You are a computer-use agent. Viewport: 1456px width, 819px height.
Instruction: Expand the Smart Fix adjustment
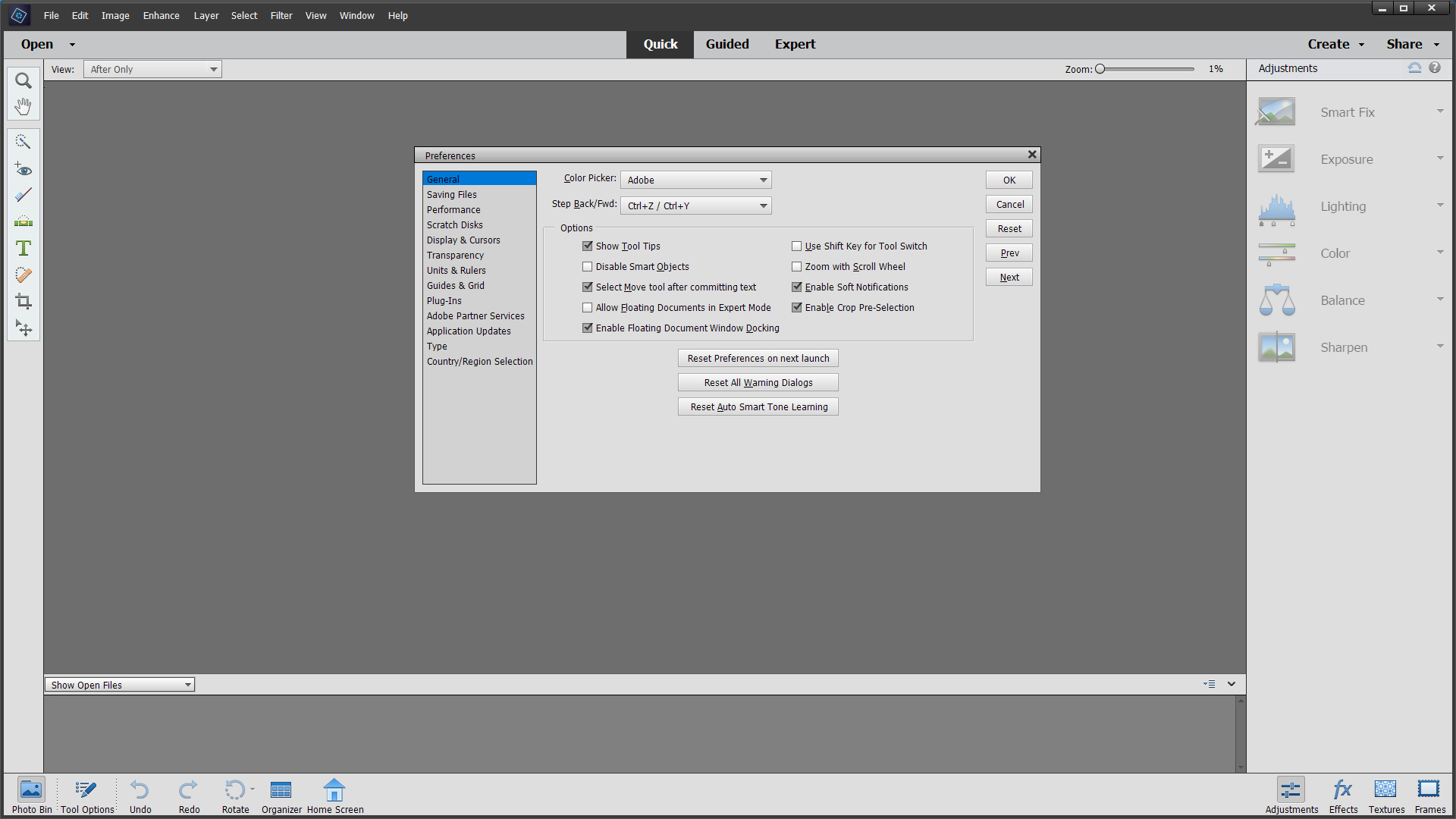(1440, 111)
